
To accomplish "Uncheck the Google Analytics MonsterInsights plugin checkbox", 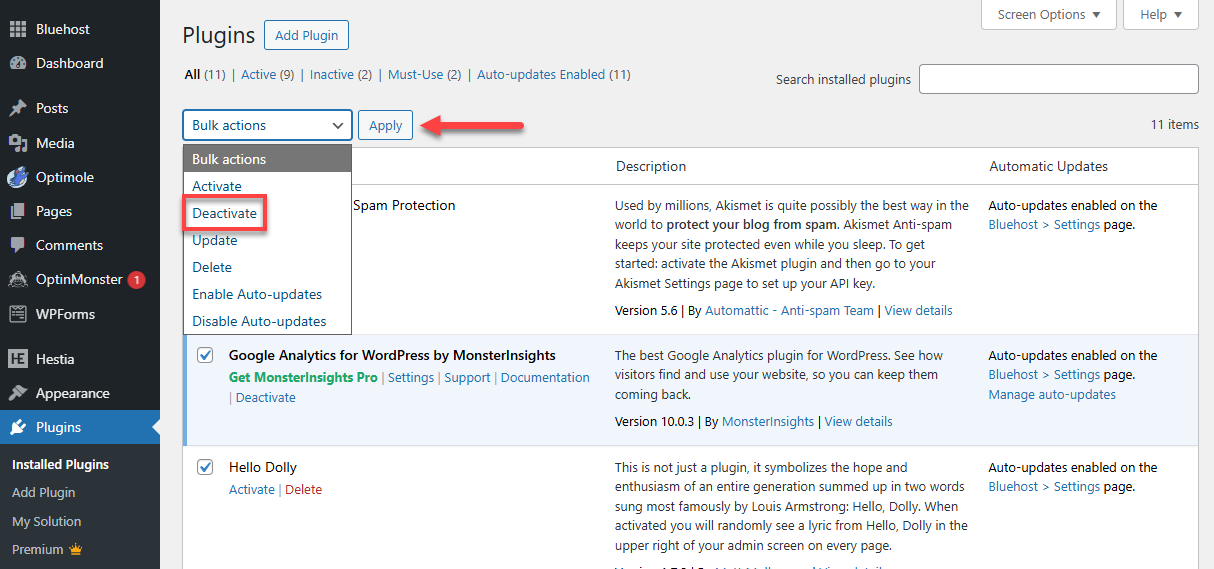I will [x=205, y=355].
